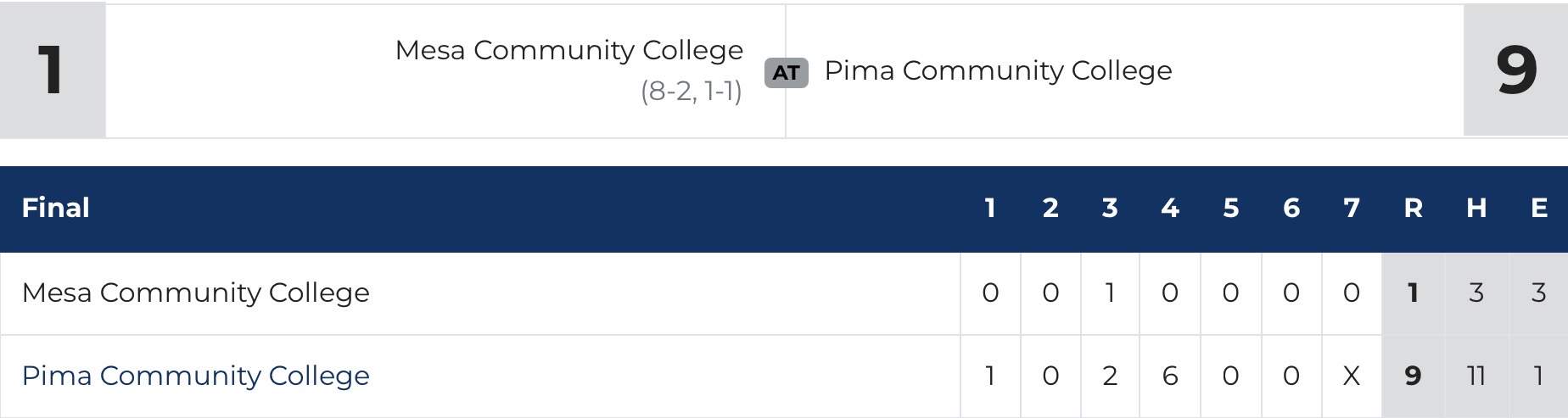Click Mesa's large final score box
The image size is (1568, 418).
[x=52, y=70]
